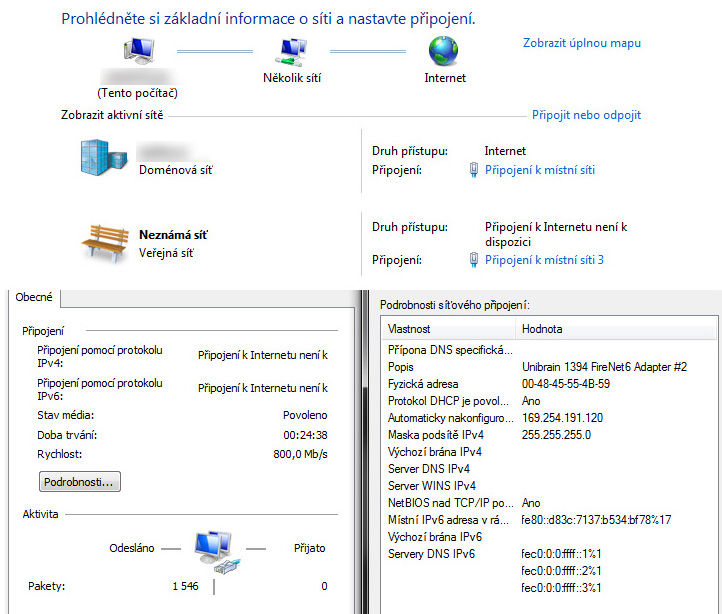Select the Servery DNS IPv6 row
Viewport: 722px width, 614px height.
coord(549,555)
